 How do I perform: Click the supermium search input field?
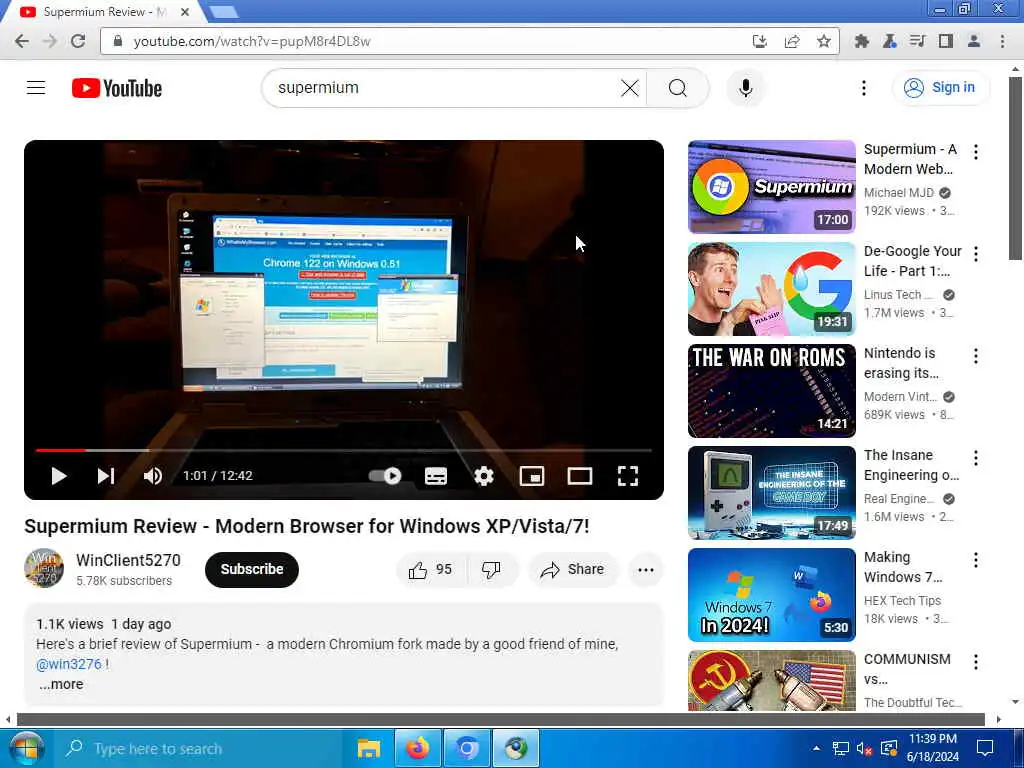(444, 88)
